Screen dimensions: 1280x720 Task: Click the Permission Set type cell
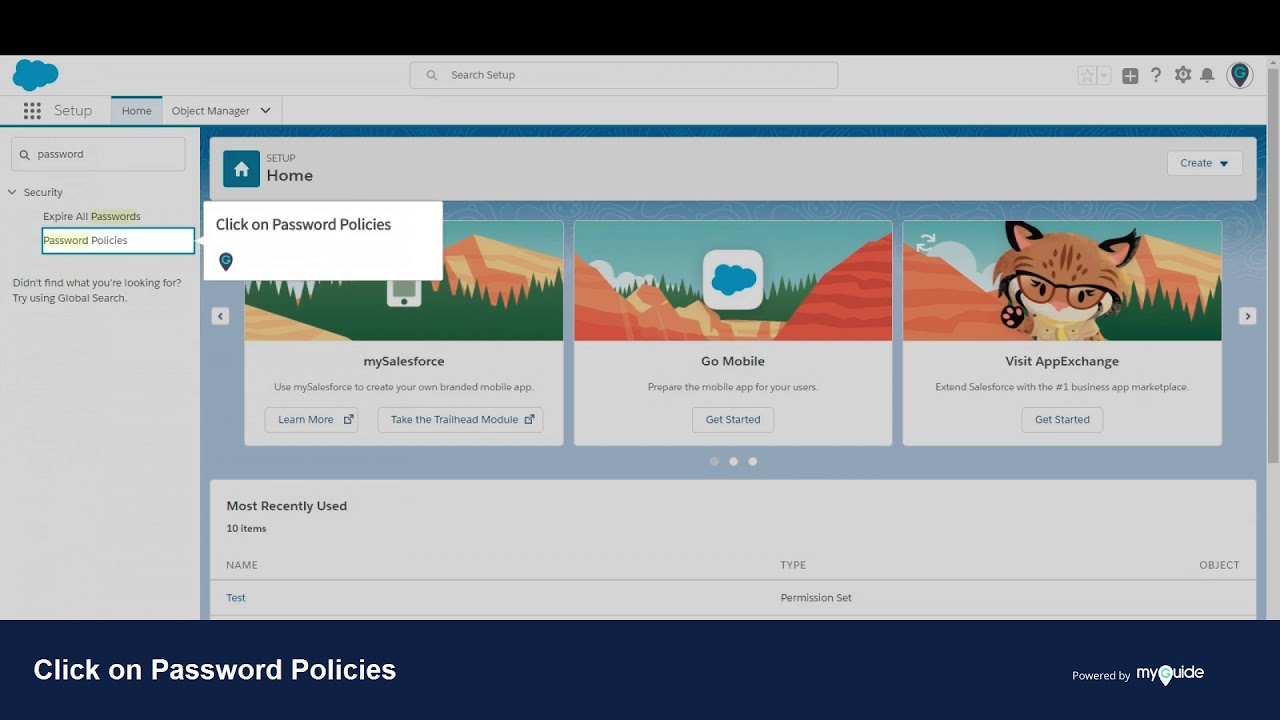coord(816,598)
